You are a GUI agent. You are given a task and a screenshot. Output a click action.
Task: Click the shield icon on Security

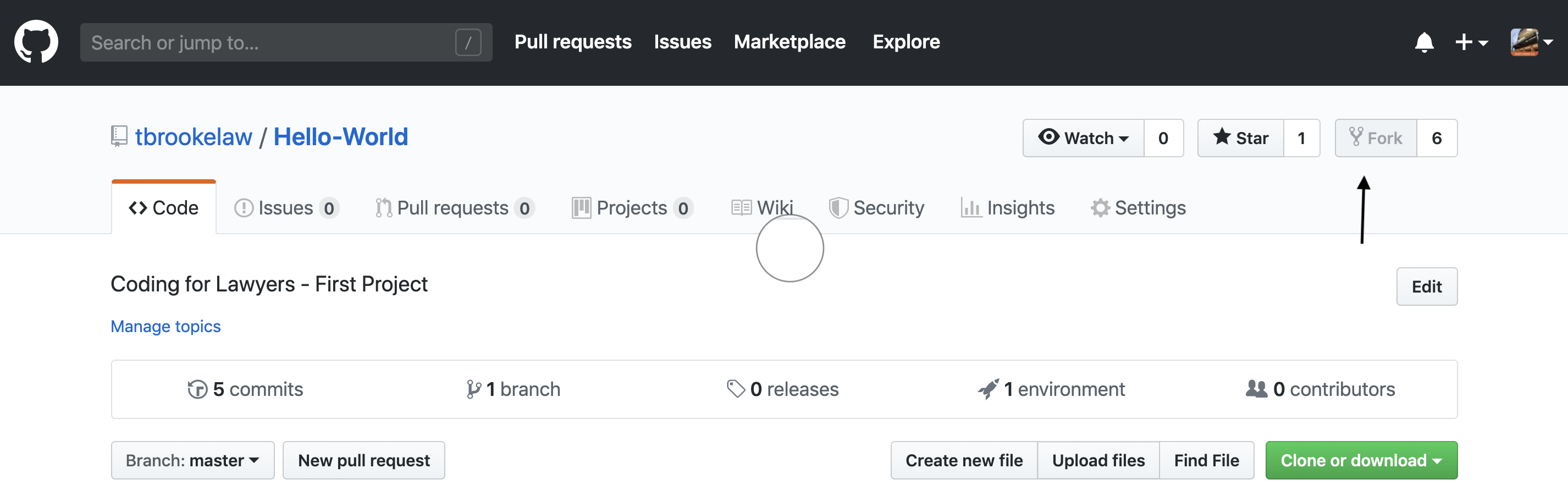(839, 208)
